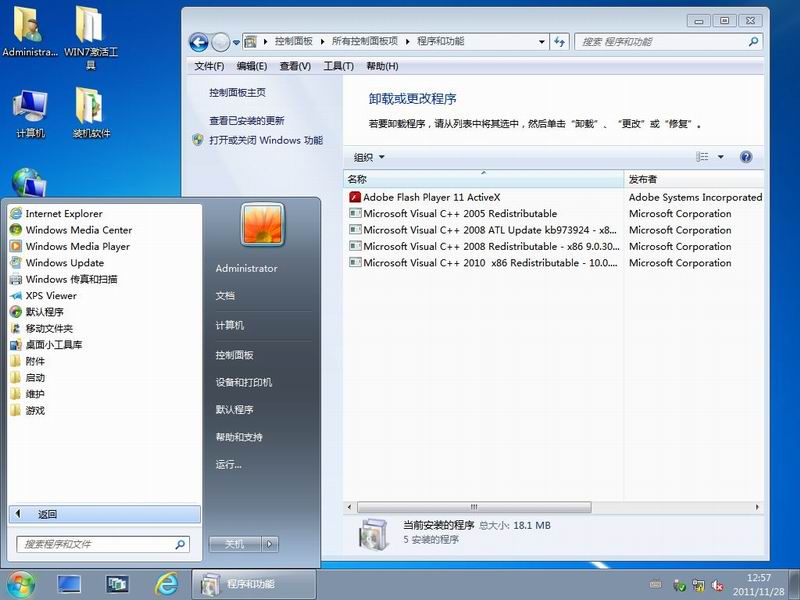Open the 帮助(H) menu
Image resolution: width=800 pixels, height=600 pixels.
pos(382,66)
